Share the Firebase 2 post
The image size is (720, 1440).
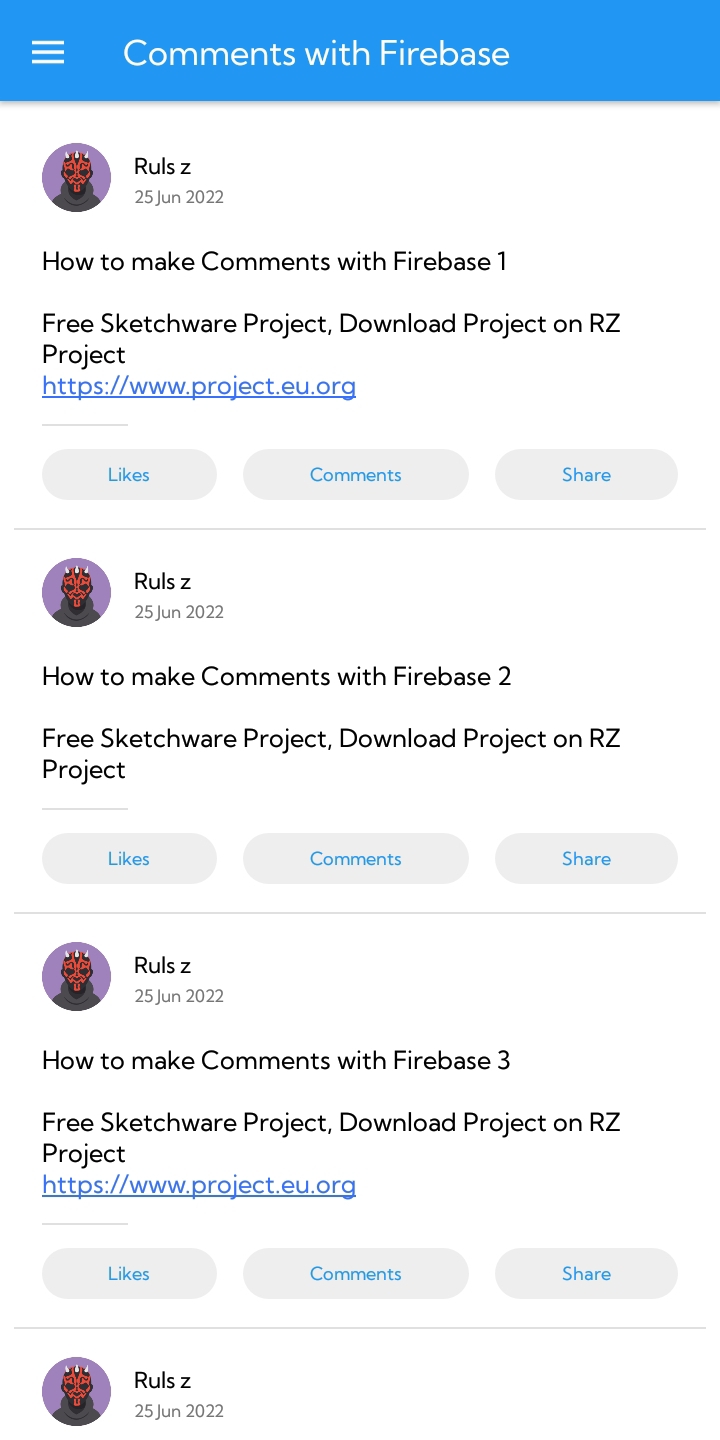(x=586, y=858)
